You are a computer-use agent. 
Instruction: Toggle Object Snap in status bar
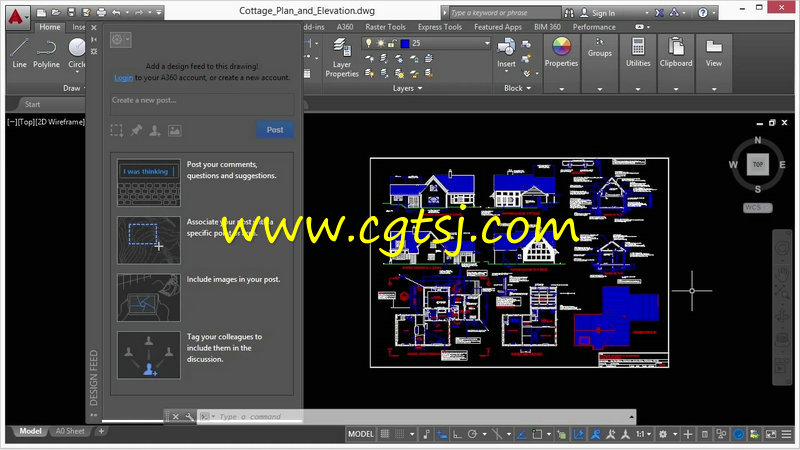pos(537,434)
